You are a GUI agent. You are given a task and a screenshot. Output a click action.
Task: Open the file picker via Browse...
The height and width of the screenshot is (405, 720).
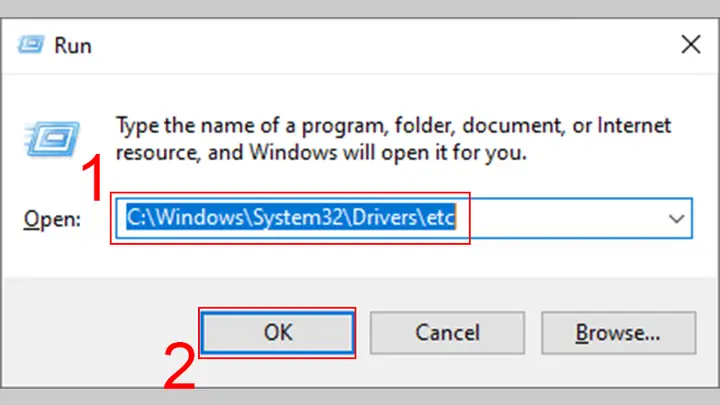click(x=619, y=332)
